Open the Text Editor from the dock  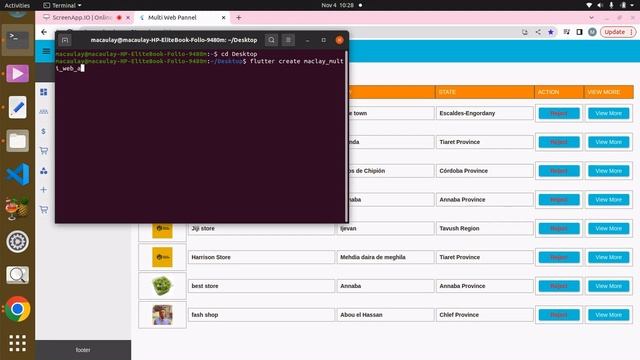click(18, 107)
